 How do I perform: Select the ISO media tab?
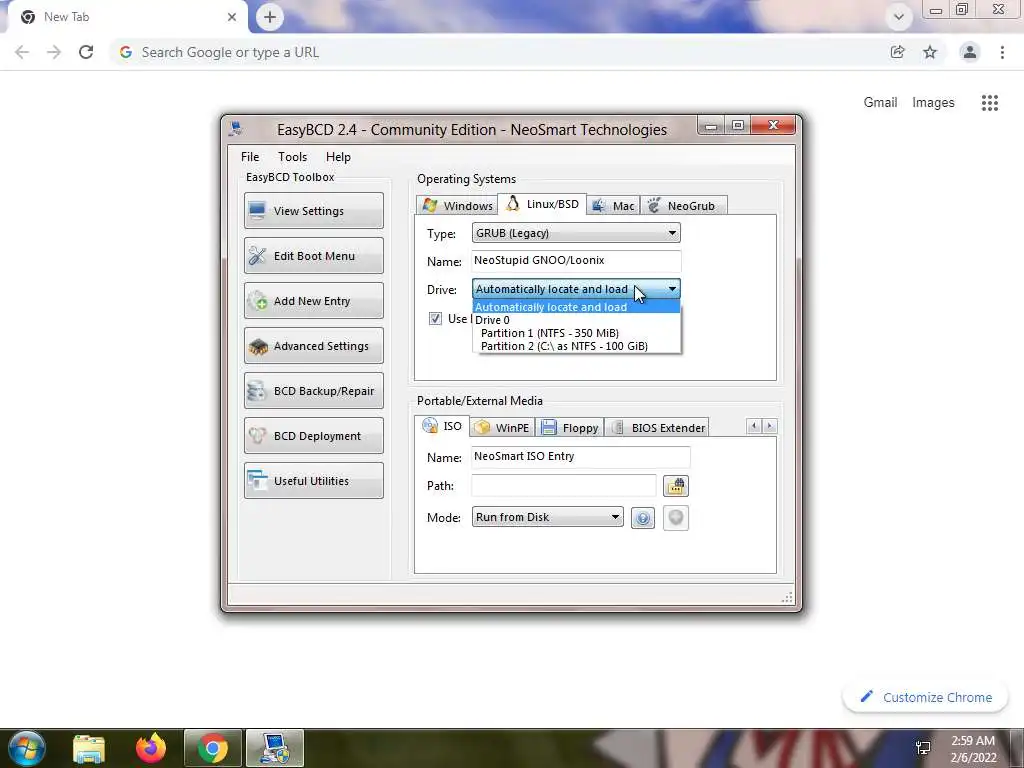(442, 426)
